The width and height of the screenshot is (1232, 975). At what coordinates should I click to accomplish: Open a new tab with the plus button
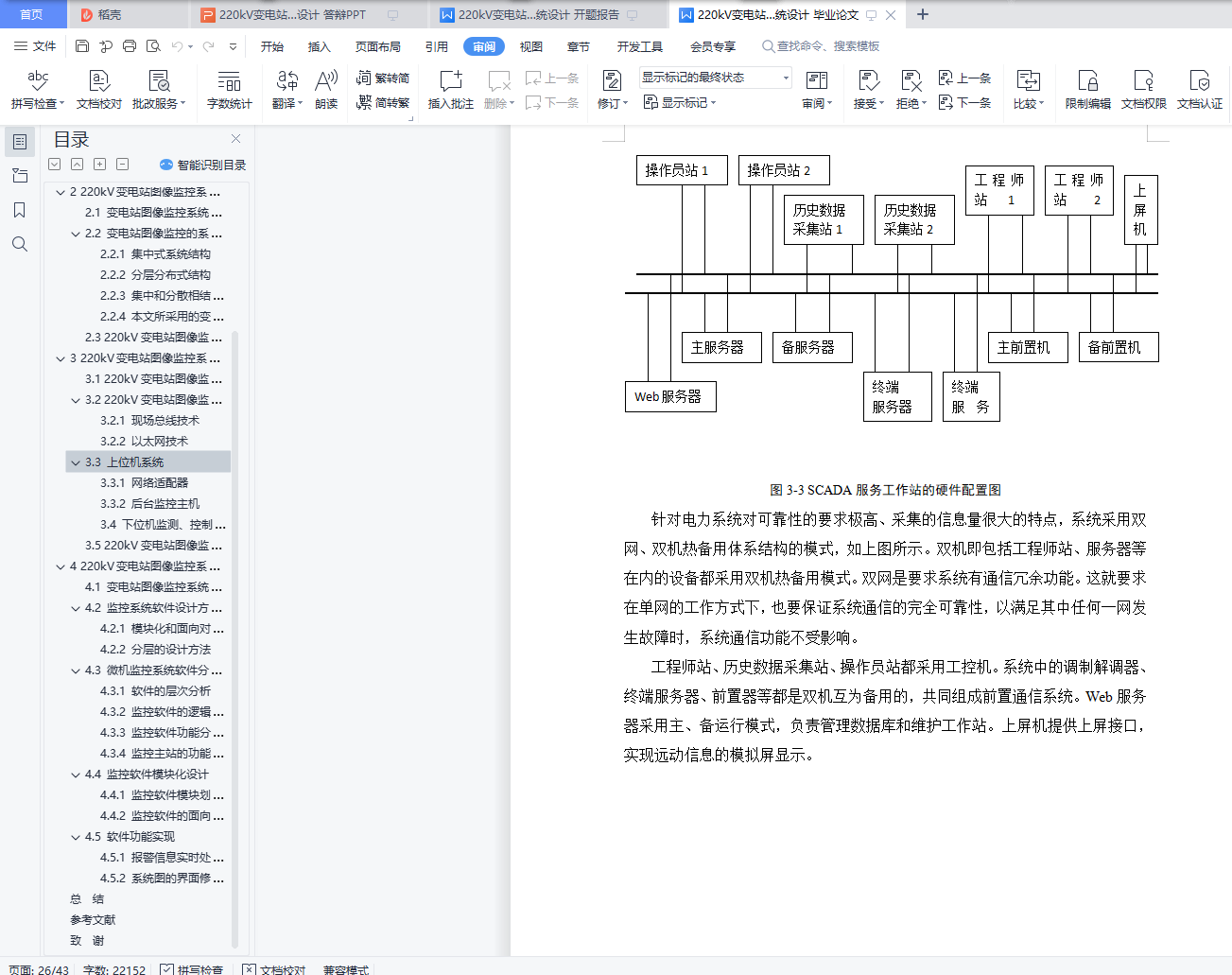coord(923,14)
